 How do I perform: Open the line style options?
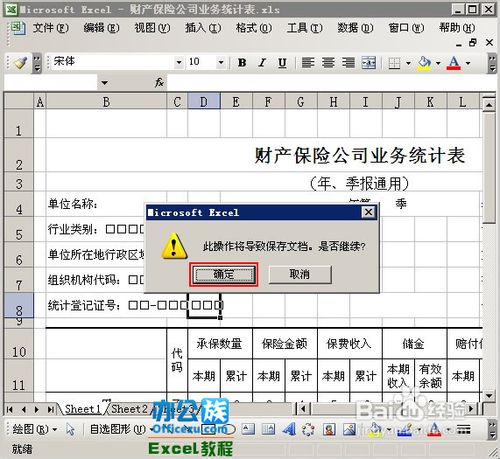(463, 429)
